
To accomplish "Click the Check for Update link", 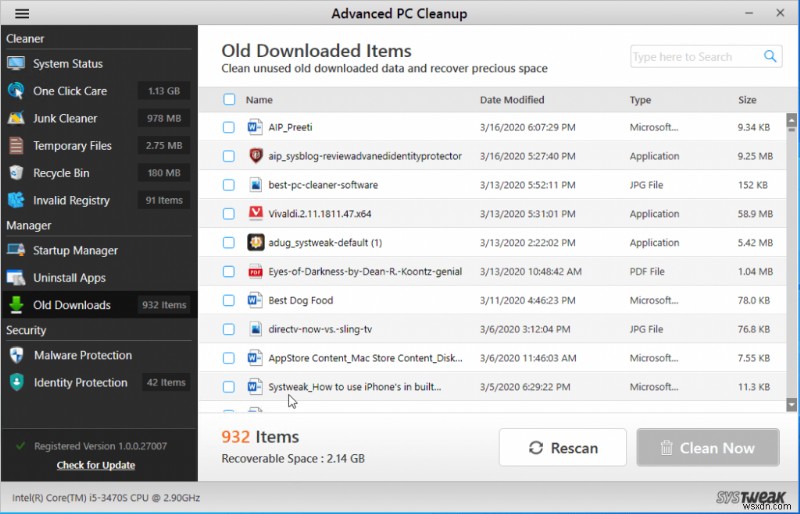I will 96,465.
